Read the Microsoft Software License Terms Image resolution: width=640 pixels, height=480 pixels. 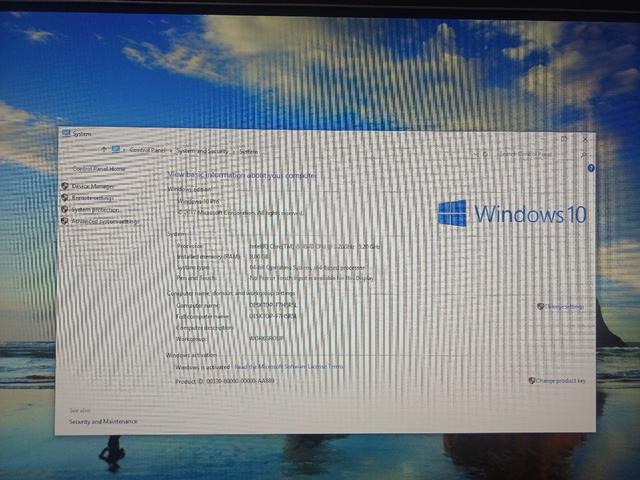point(289,367)
